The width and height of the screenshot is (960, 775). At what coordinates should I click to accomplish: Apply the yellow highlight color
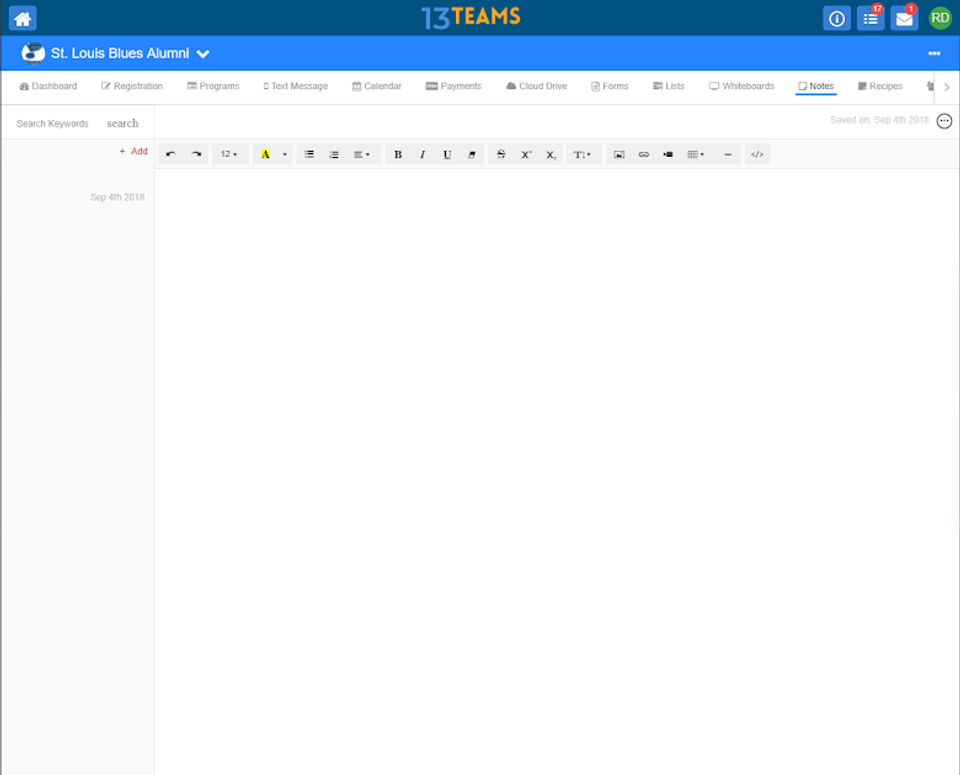coord(265,154)
